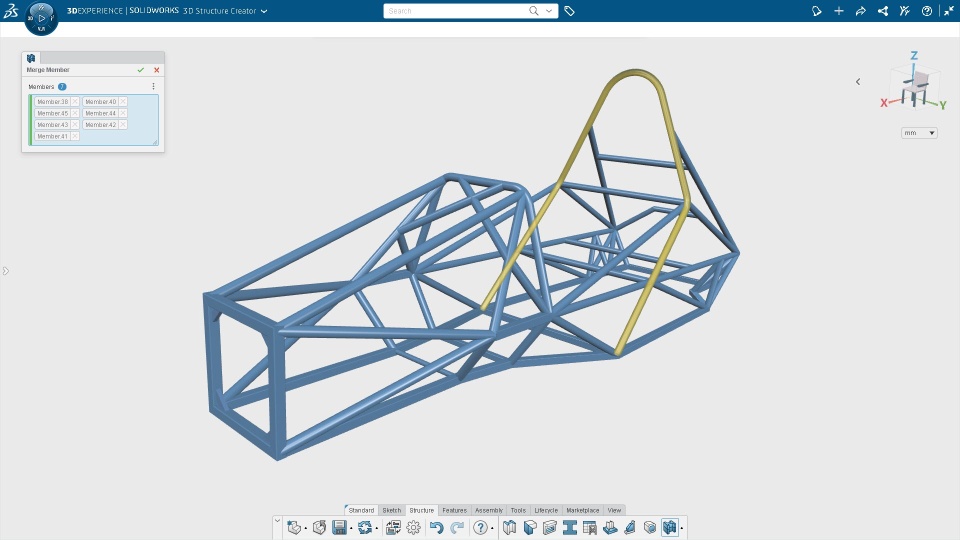Switch to the Marketplace tab
The height and width of the screenshot is (540, 960).
582,510
